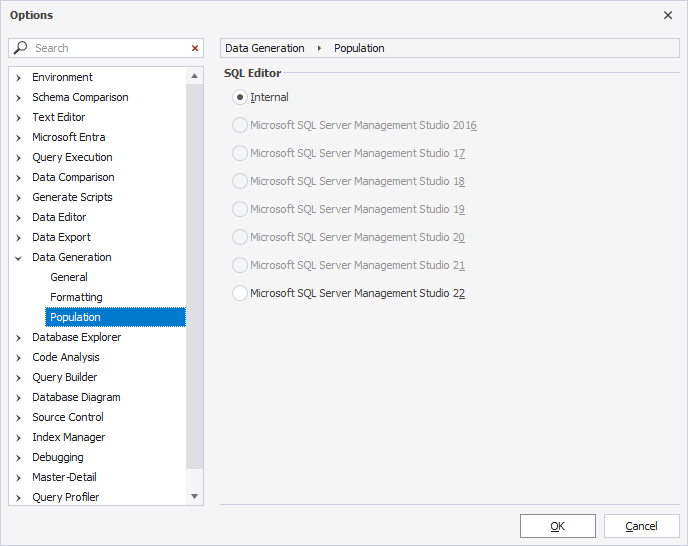Expand the Data Export node arrow
Screen dimensions: 688x546
point(18,238)
